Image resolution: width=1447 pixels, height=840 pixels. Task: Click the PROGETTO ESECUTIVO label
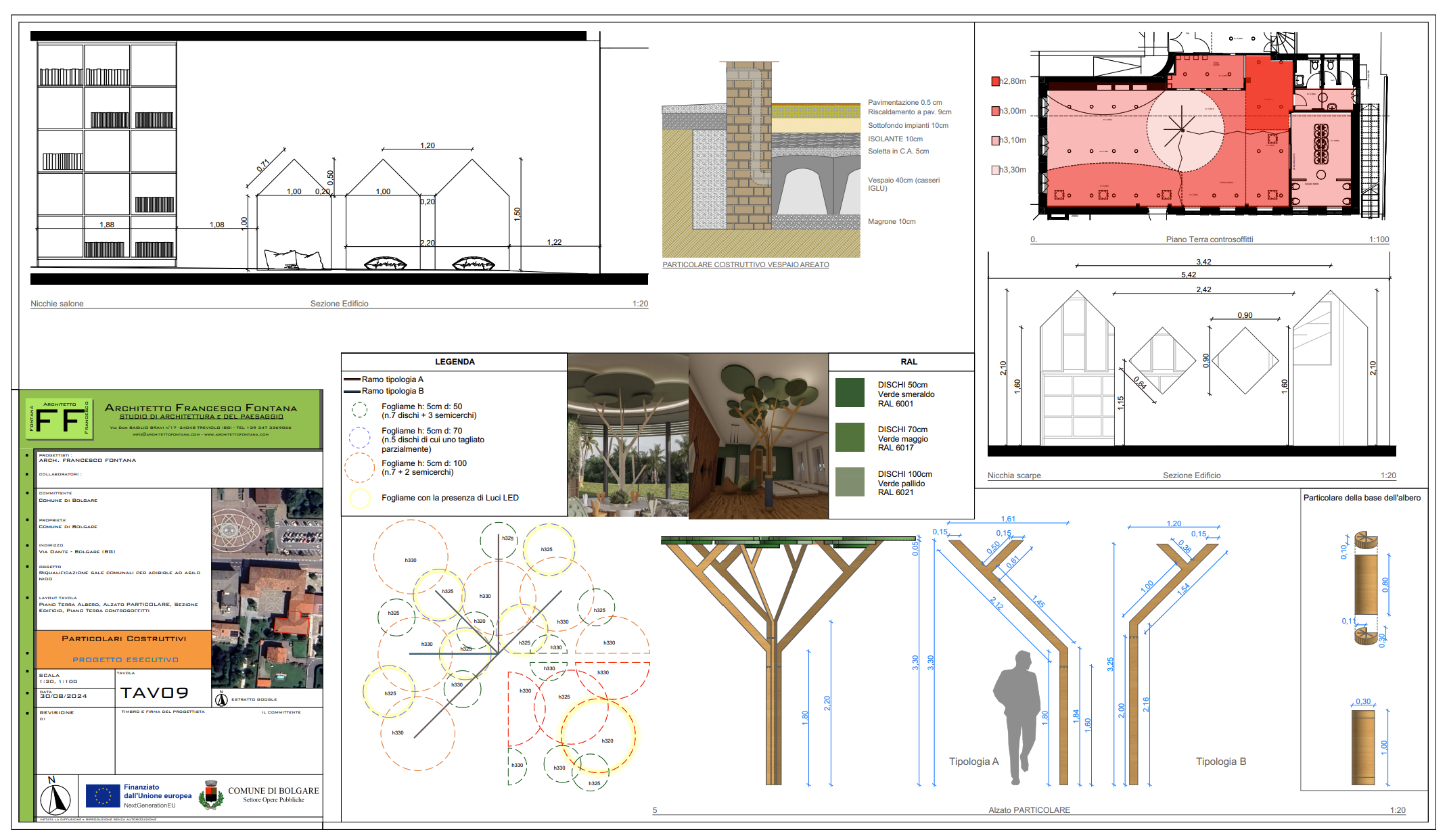pos(126,659)
